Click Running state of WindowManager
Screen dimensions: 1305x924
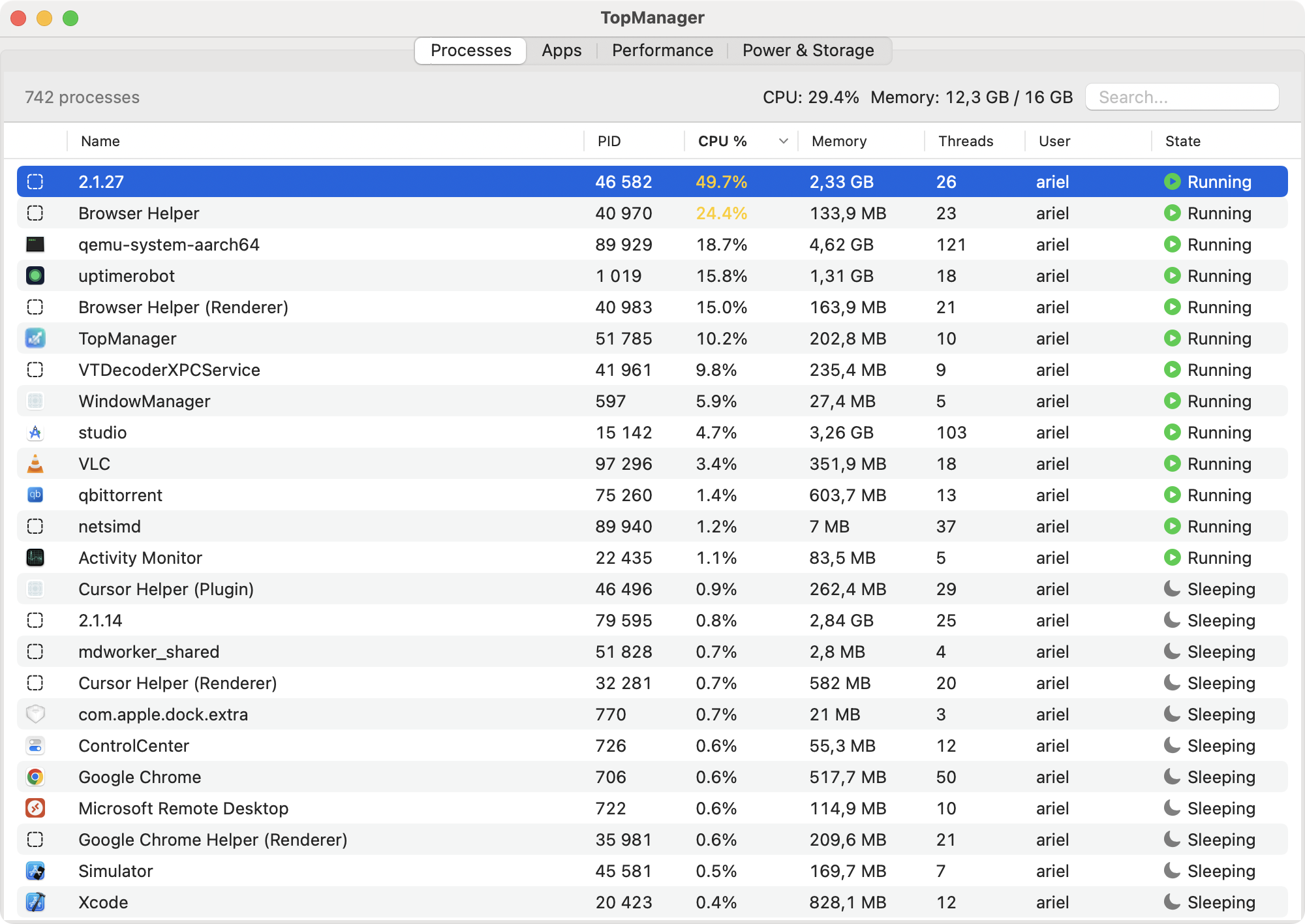coord(1218,401)
